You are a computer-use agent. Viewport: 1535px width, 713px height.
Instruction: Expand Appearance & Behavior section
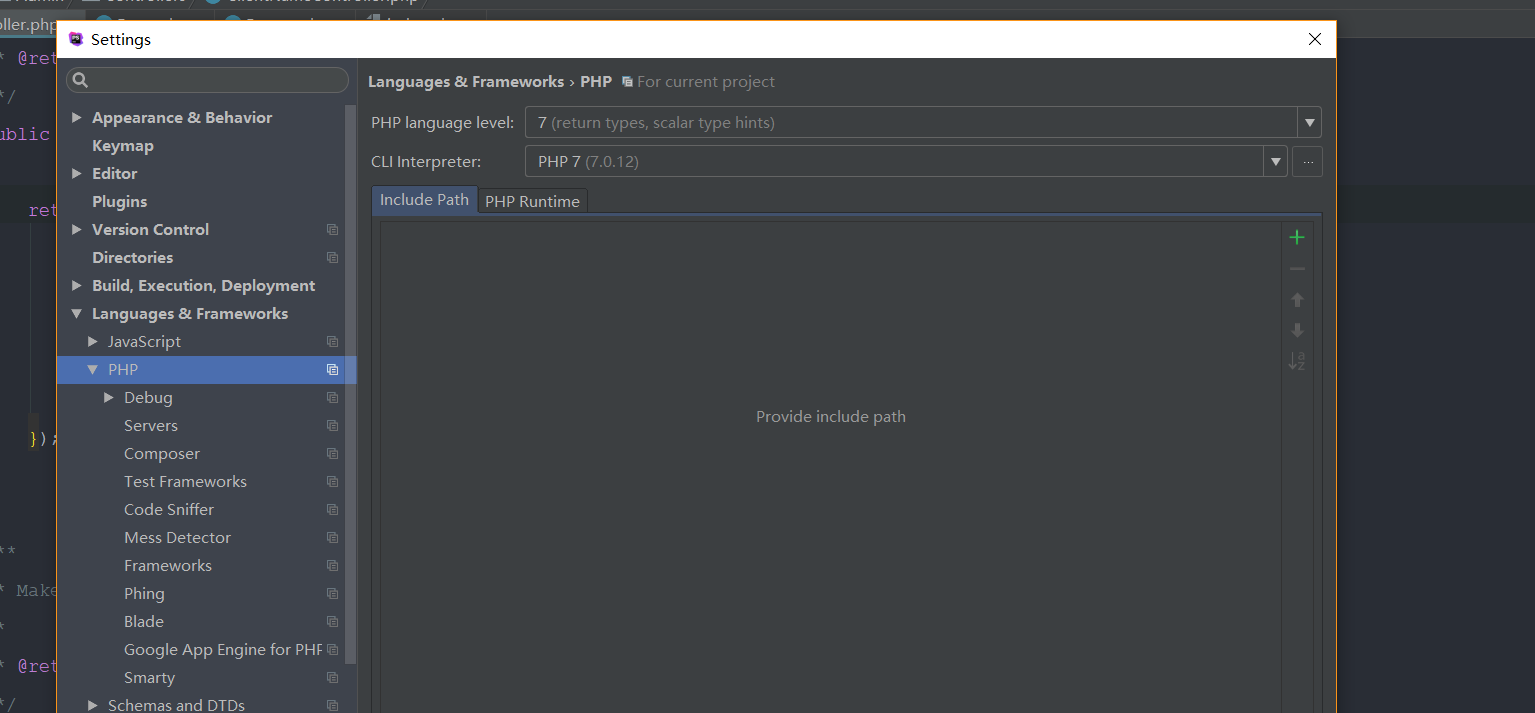(x=77, y=118)
